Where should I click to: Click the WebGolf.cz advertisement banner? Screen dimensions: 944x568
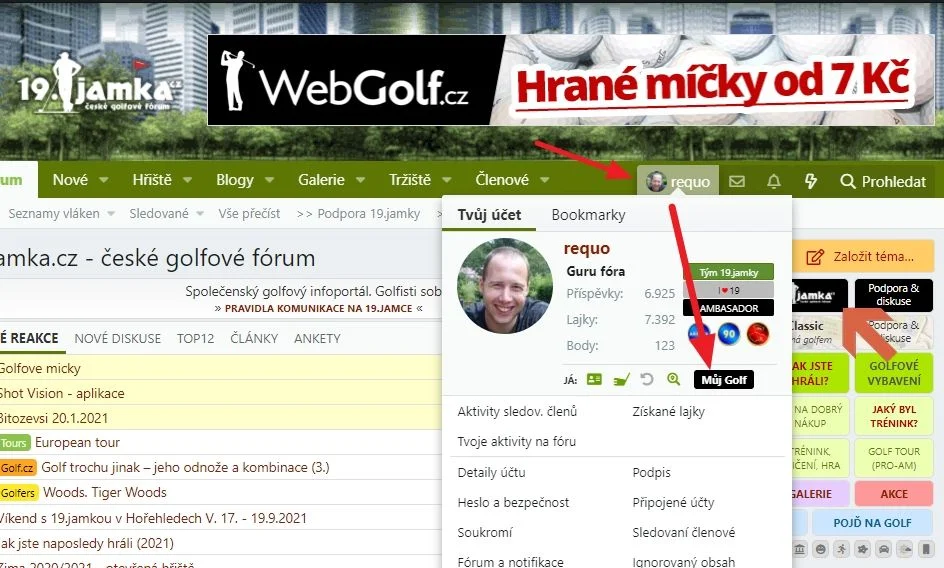point(571,80)
